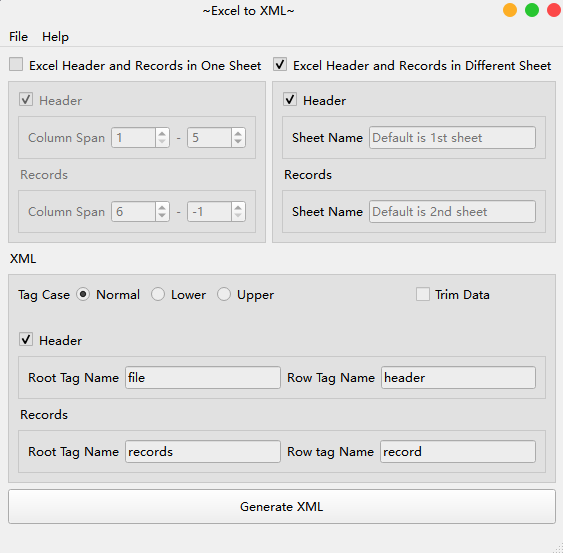The height and width of the screenshot is (553, 563).
Task: Choose Normal tag case radio button
Action: [x=83, y=294]
